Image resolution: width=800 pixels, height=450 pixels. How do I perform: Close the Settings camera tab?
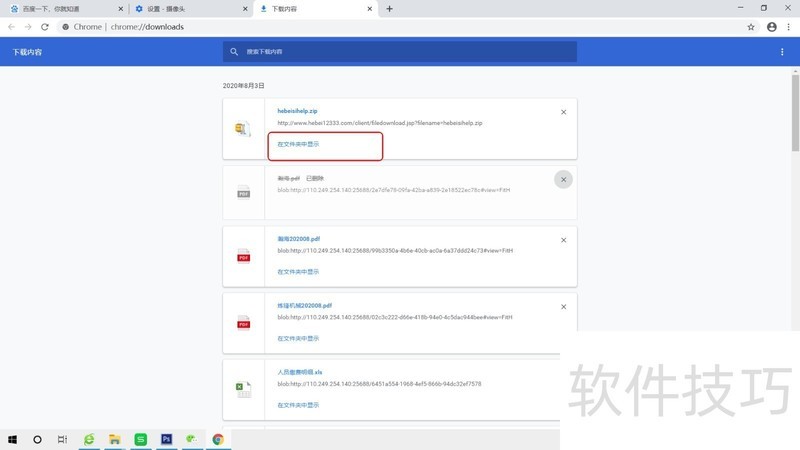point(245,9)
